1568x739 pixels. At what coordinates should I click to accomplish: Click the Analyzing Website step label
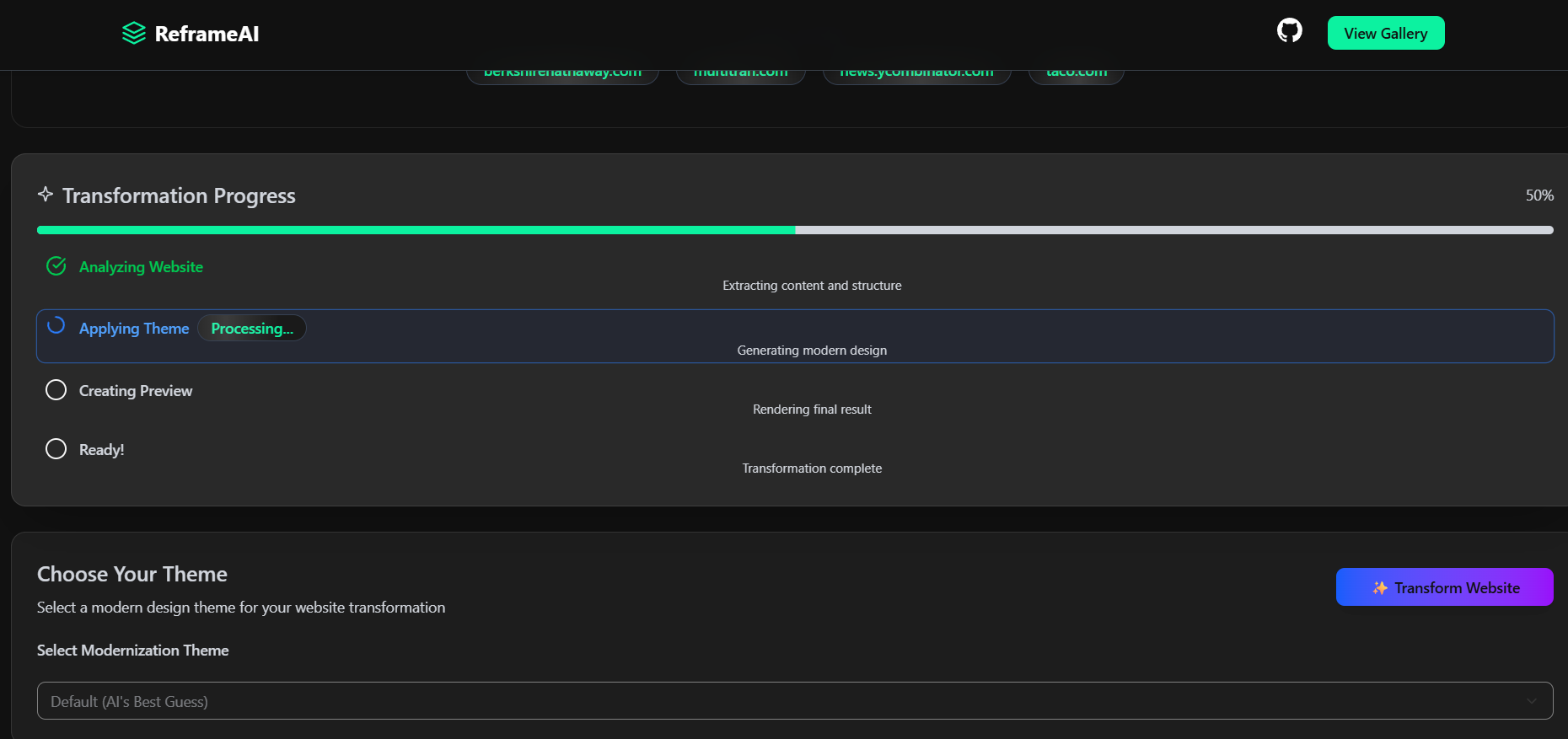[x=141, y=267]
